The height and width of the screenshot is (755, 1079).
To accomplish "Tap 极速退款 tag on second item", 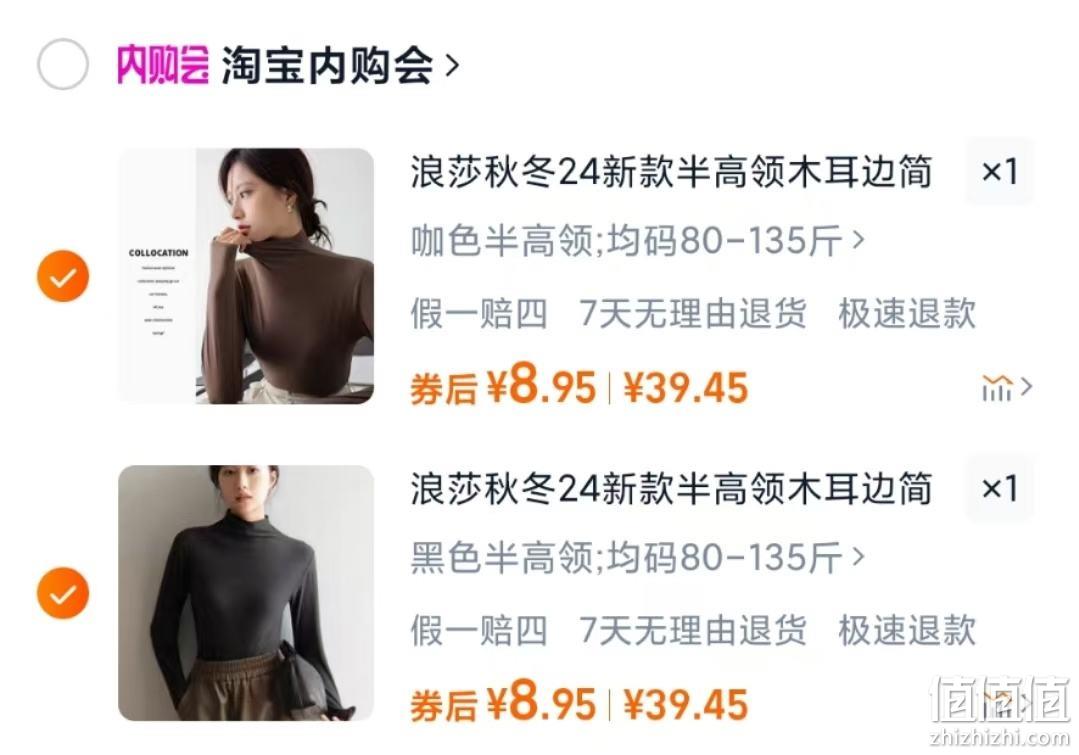I will (907, 630).
